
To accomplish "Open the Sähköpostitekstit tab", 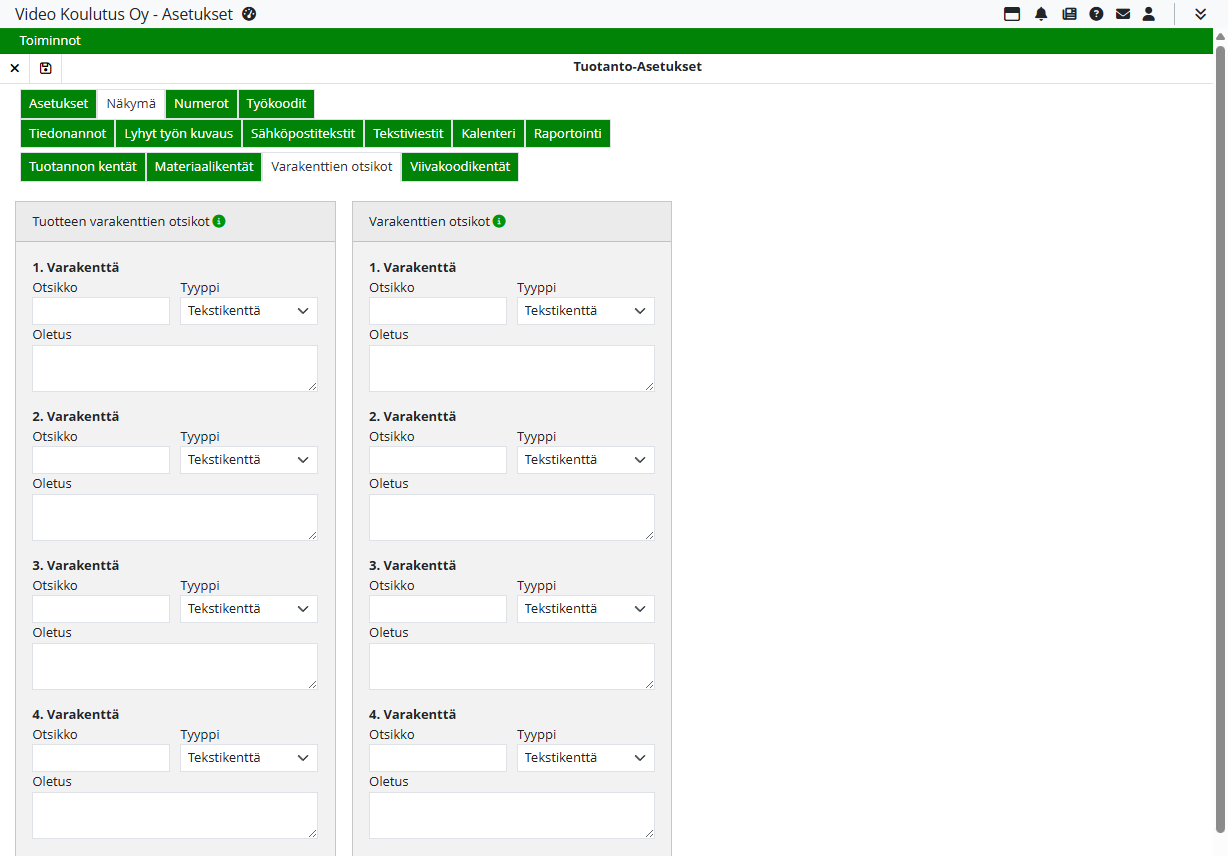I will coord(303,134).
